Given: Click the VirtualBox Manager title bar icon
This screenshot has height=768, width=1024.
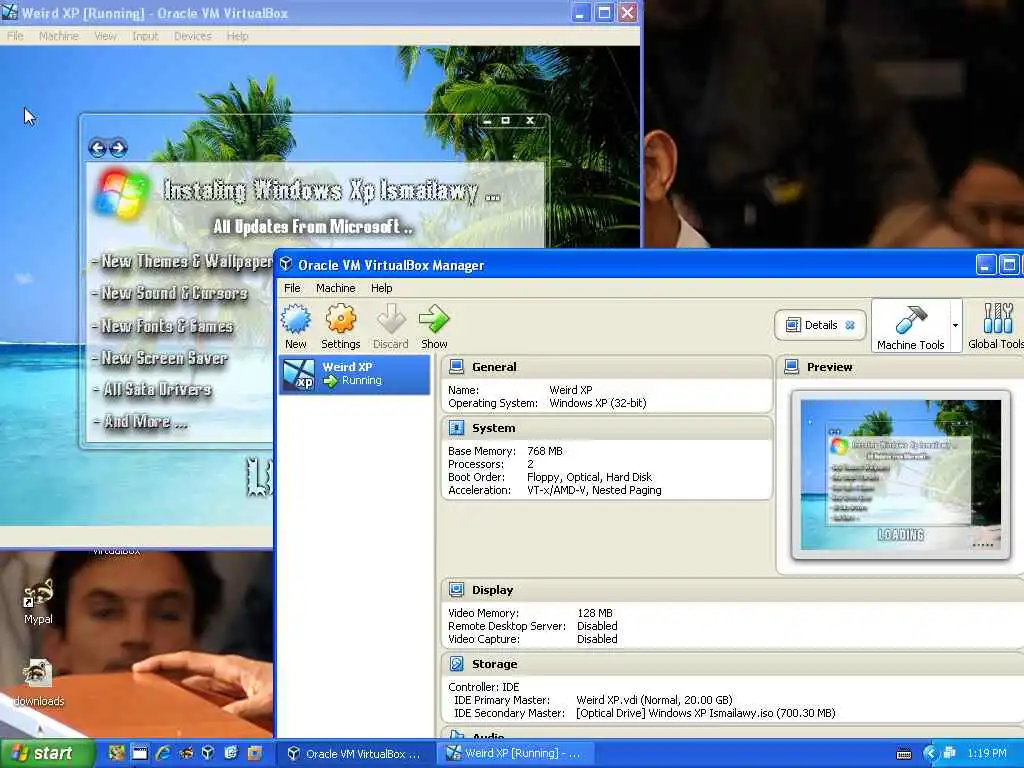Looking at the screenshot, I should coord(286,264).
